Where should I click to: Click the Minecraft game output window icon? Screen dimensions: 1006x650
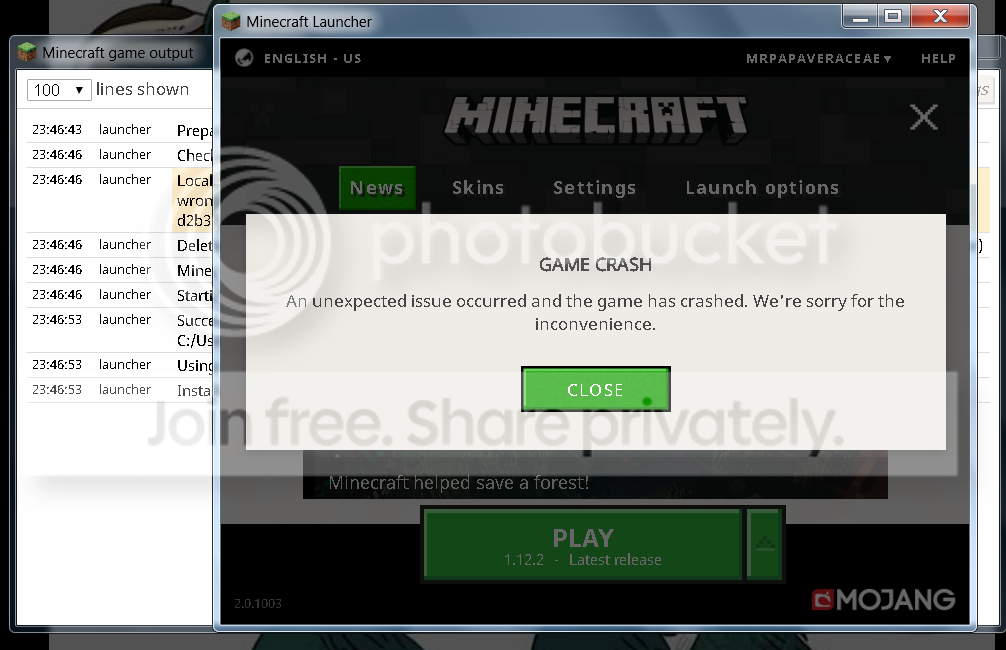click(27, 52)
